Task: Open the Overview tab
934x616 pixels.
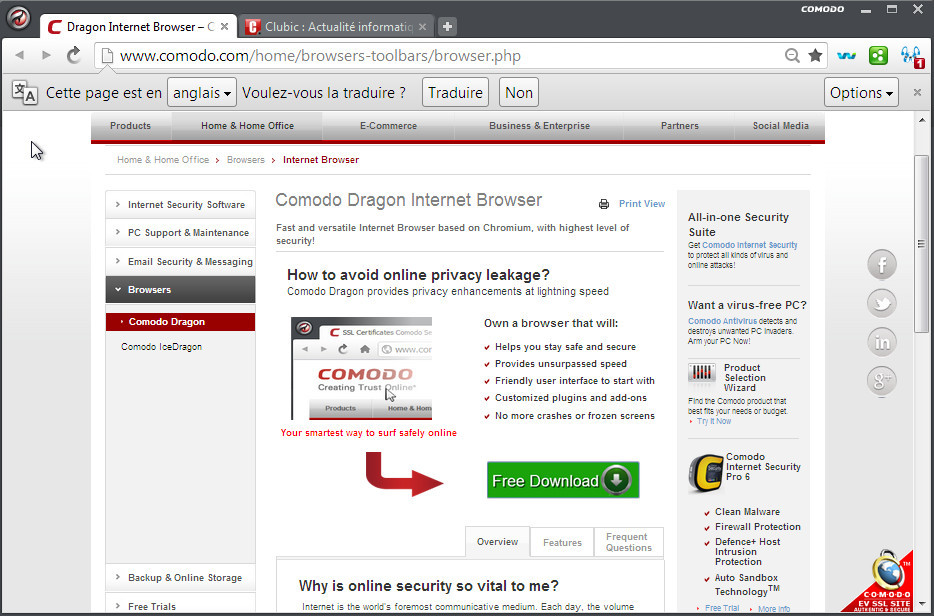Action: point(497,542)
